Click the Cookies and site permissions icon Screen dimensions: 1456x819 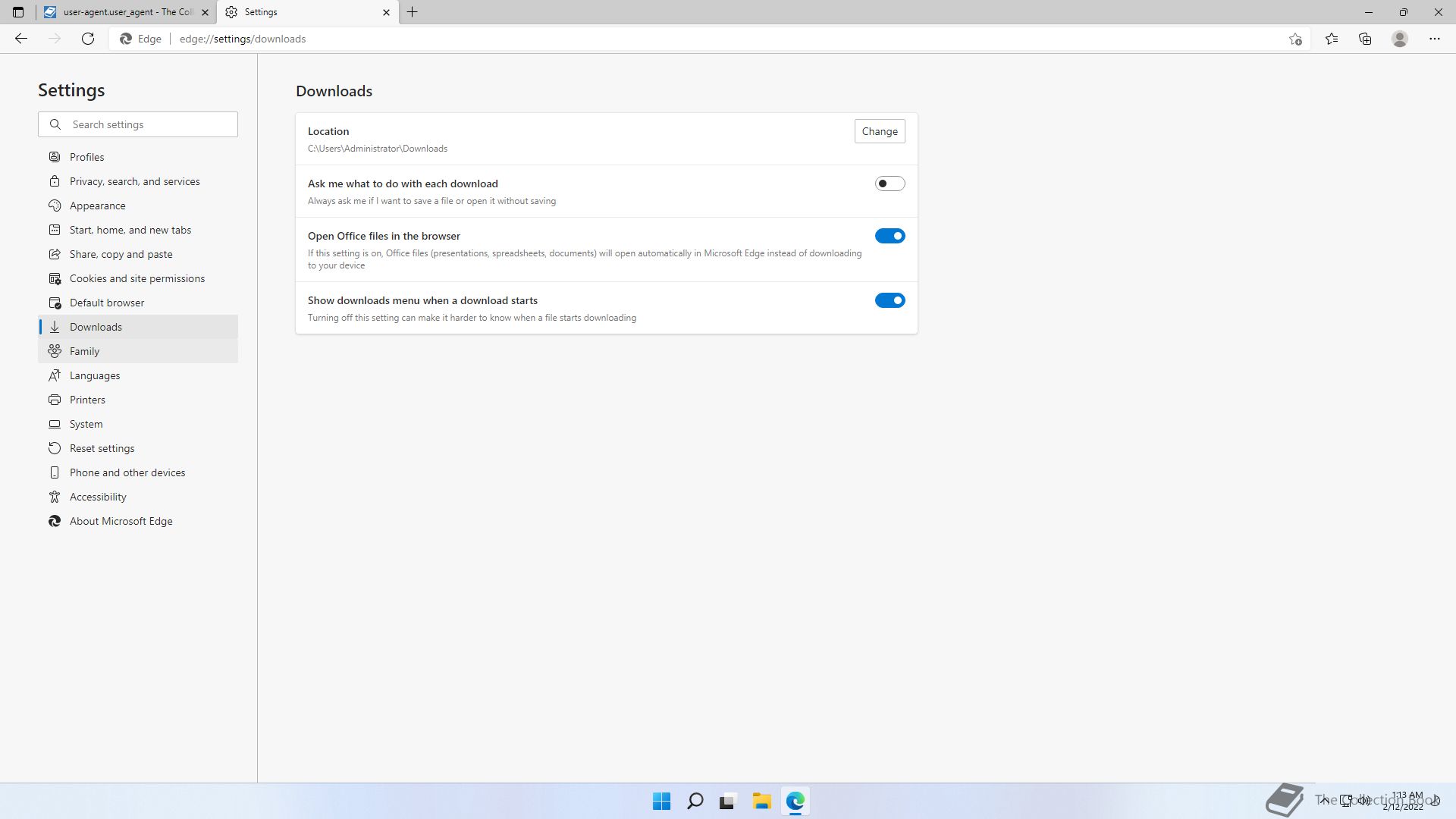point(55,278)
